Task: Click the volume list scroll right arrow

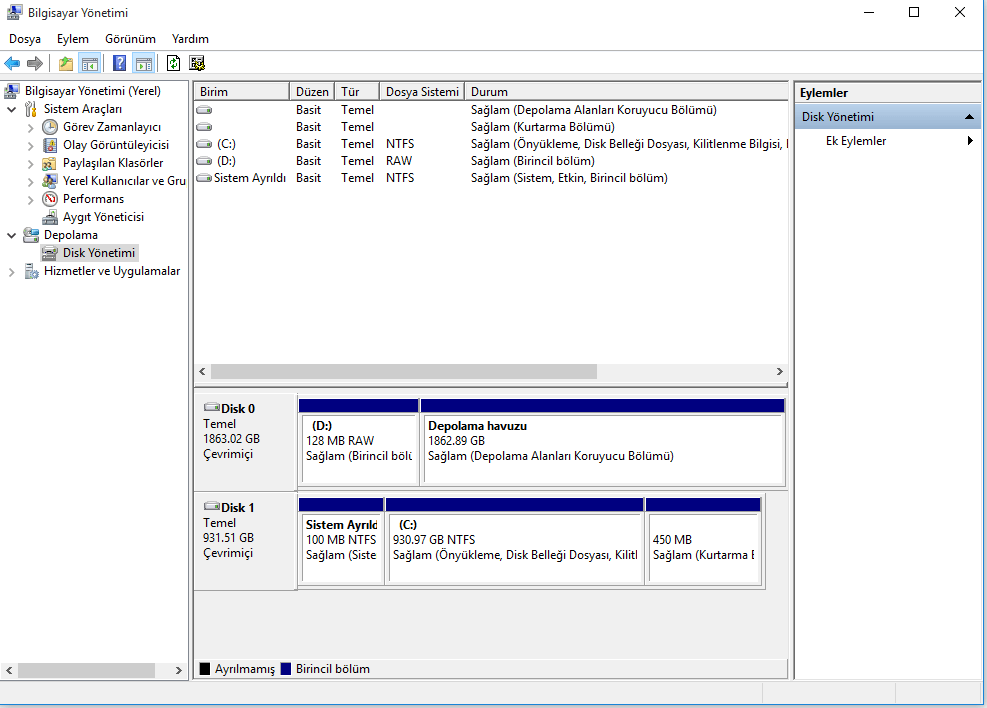Action: (779, 371)
